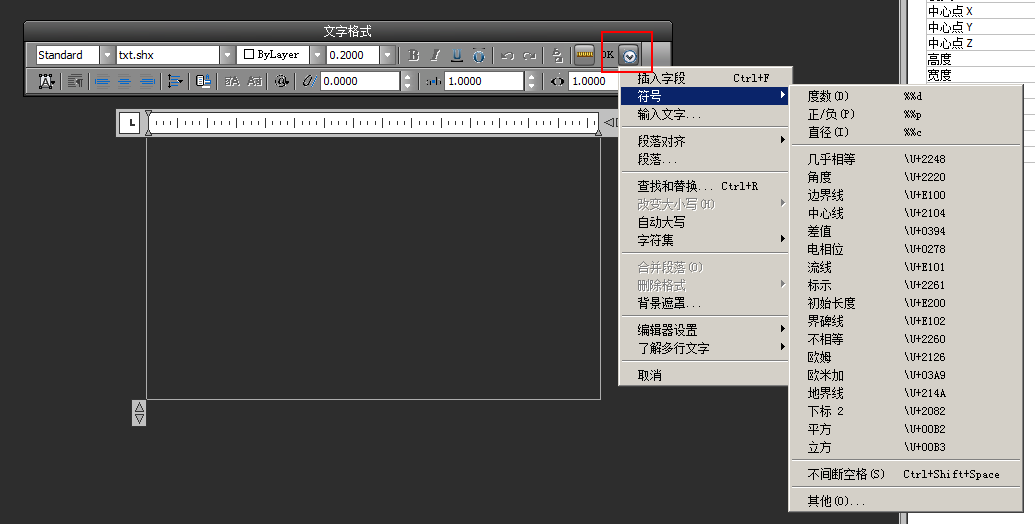Toggle 自动大写 menu option

pyautogui.click(x=705, y=222)
